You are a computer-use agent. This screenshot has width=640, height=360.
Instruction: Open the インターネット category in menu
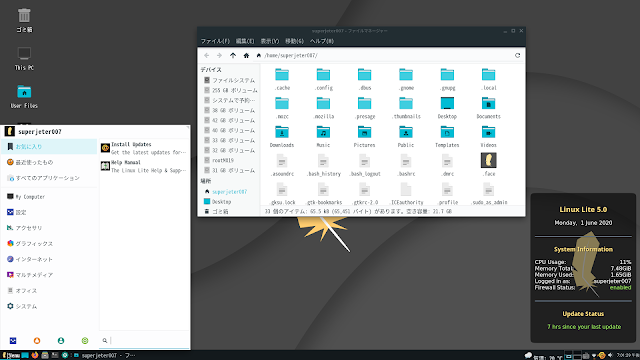(x=49, y=259)
